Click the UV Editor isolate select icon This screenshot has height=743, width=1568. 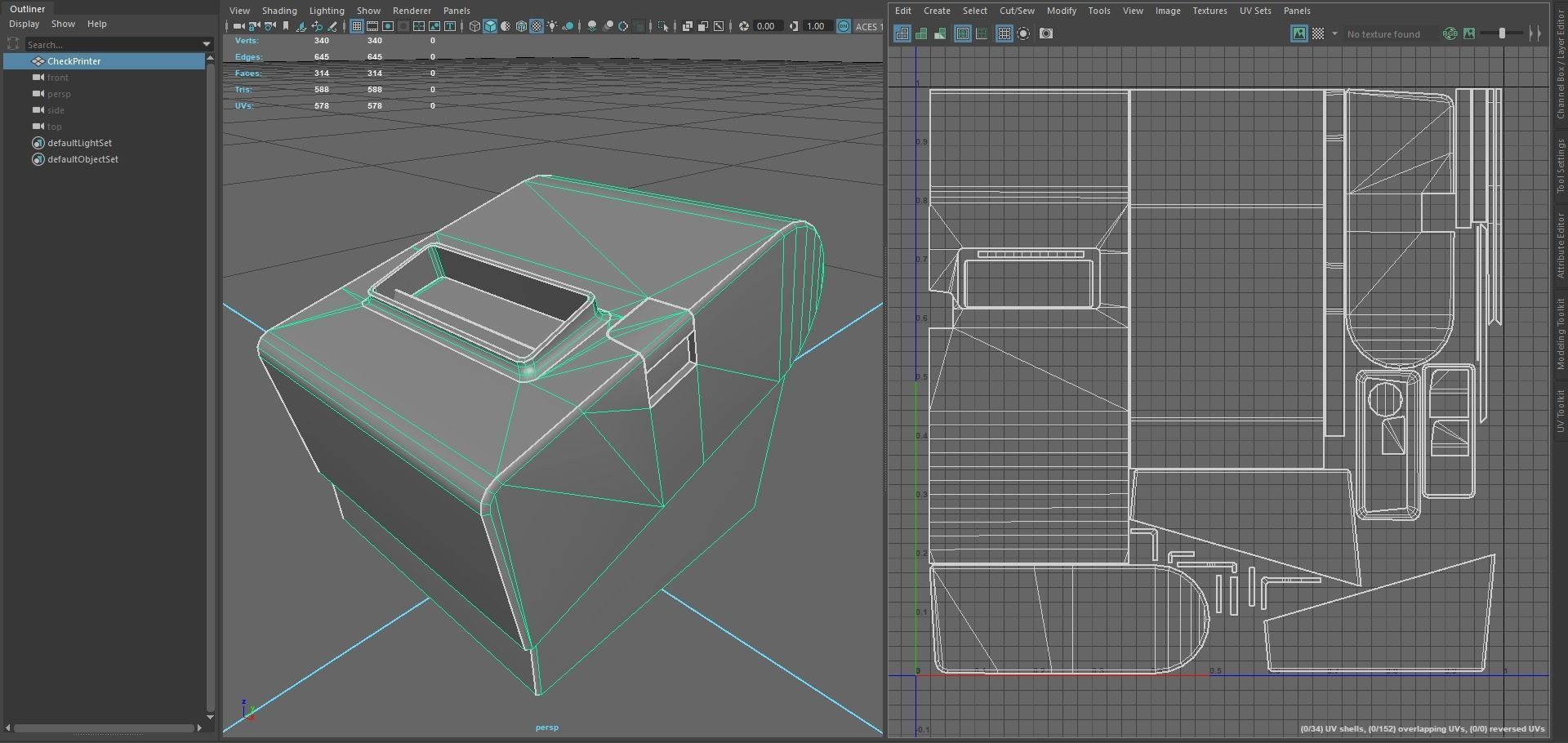pos(1023,33)
